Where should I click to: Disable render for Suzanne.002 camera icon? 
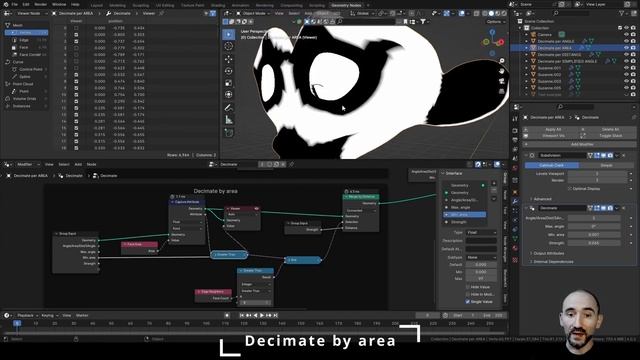pyautogui.click(x=633, y=75)
